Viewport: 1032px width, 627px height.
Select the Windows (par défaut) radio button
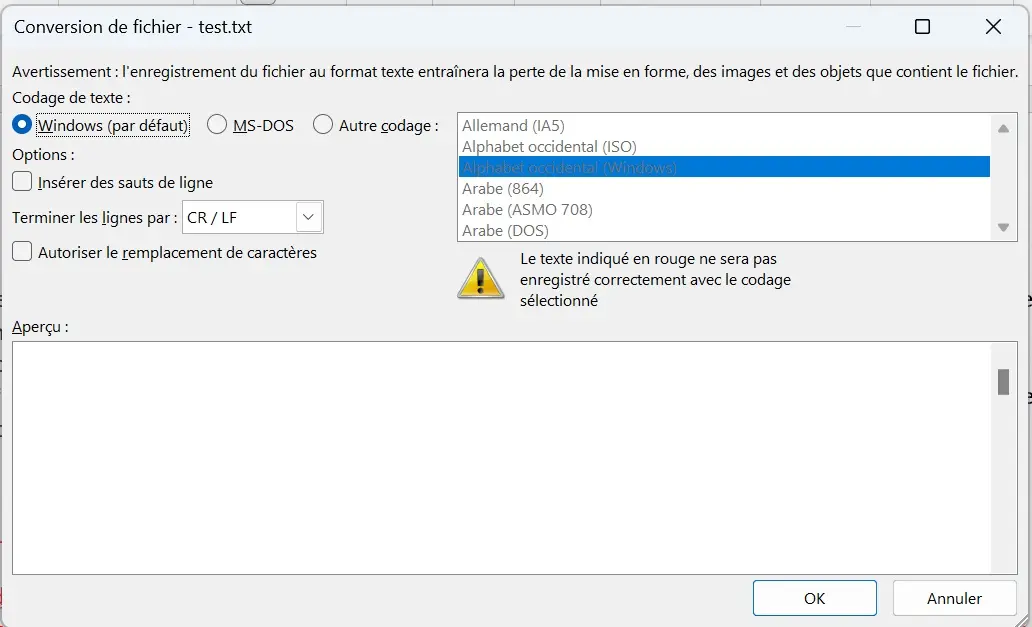[x=20, y=125]
